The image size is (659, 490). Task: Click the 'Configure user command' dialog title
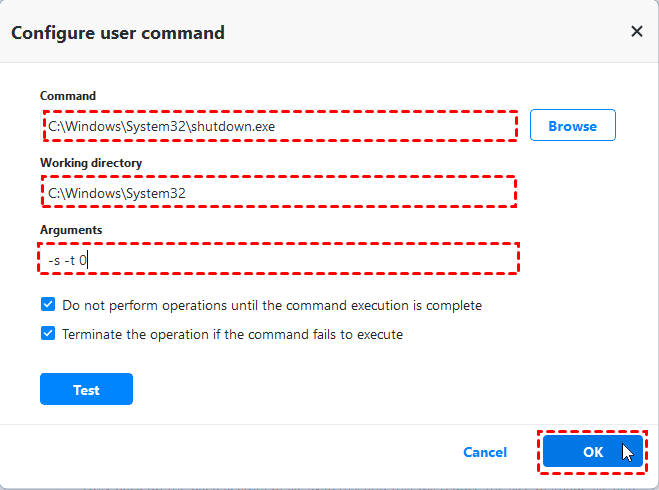[118, 33]
